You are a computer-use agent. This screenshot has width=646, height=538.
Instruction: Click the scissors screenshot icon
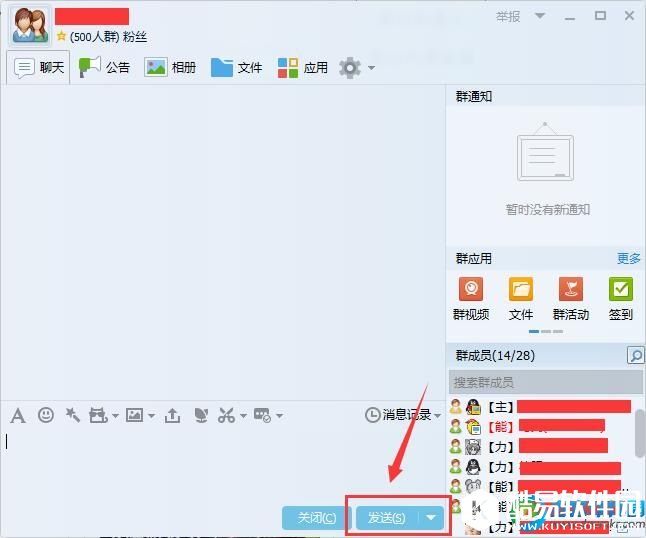(226, 415)
